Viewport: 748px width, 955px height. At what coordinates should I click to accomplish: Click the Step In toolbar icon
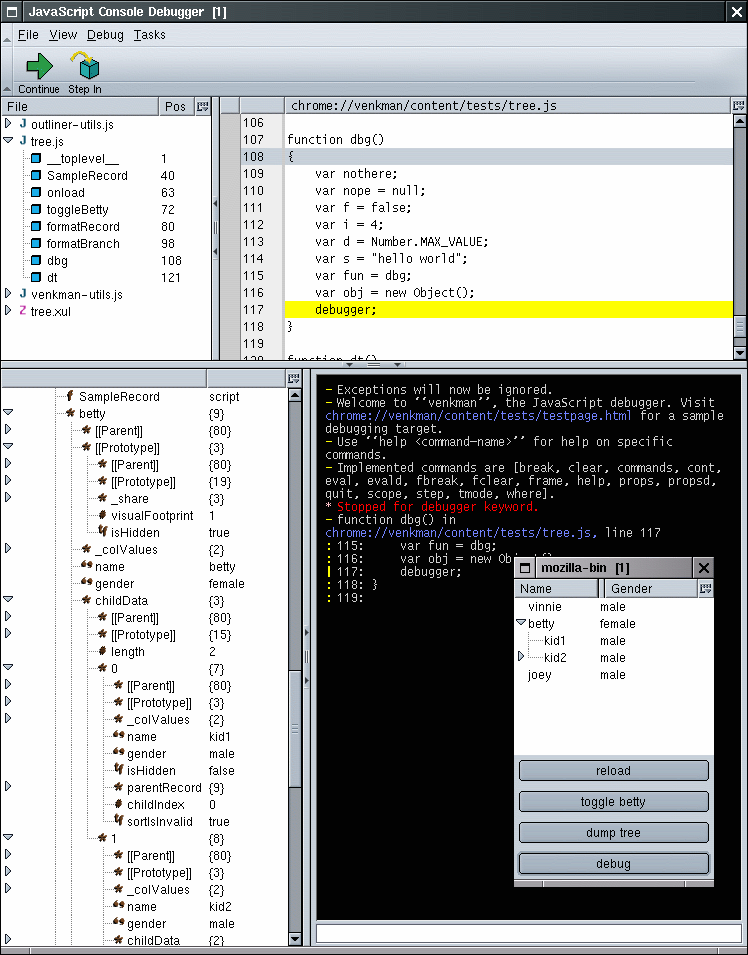pos(86,66)
